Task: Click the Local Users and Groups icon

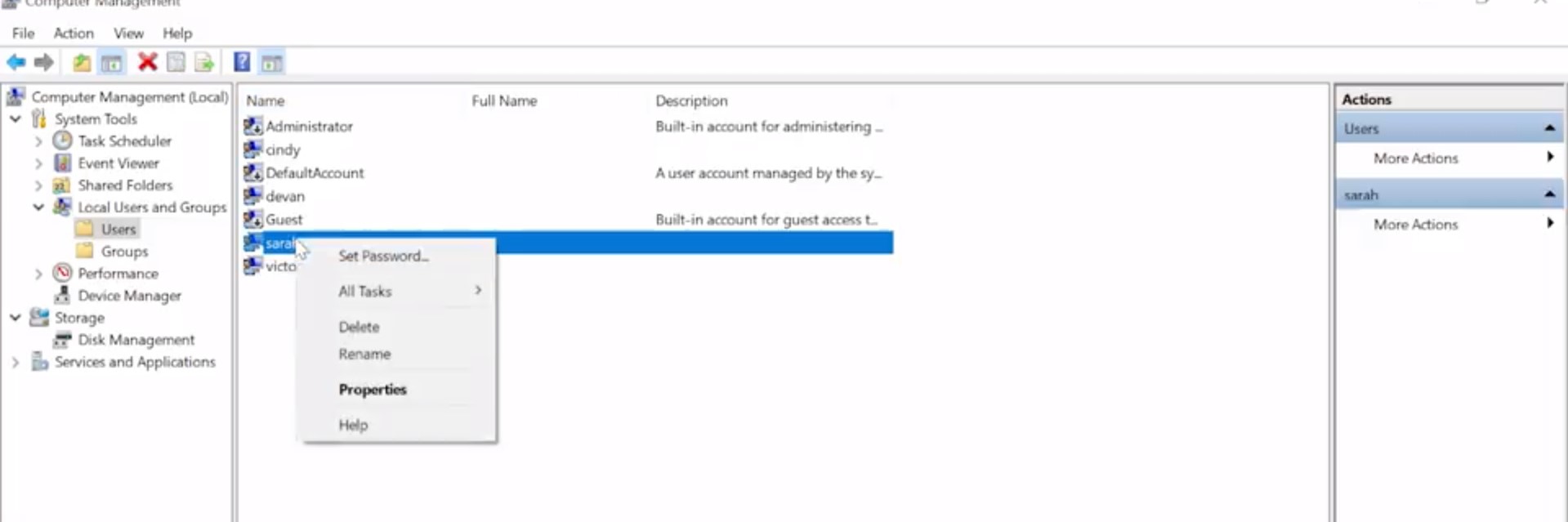Action: point(62,207)
